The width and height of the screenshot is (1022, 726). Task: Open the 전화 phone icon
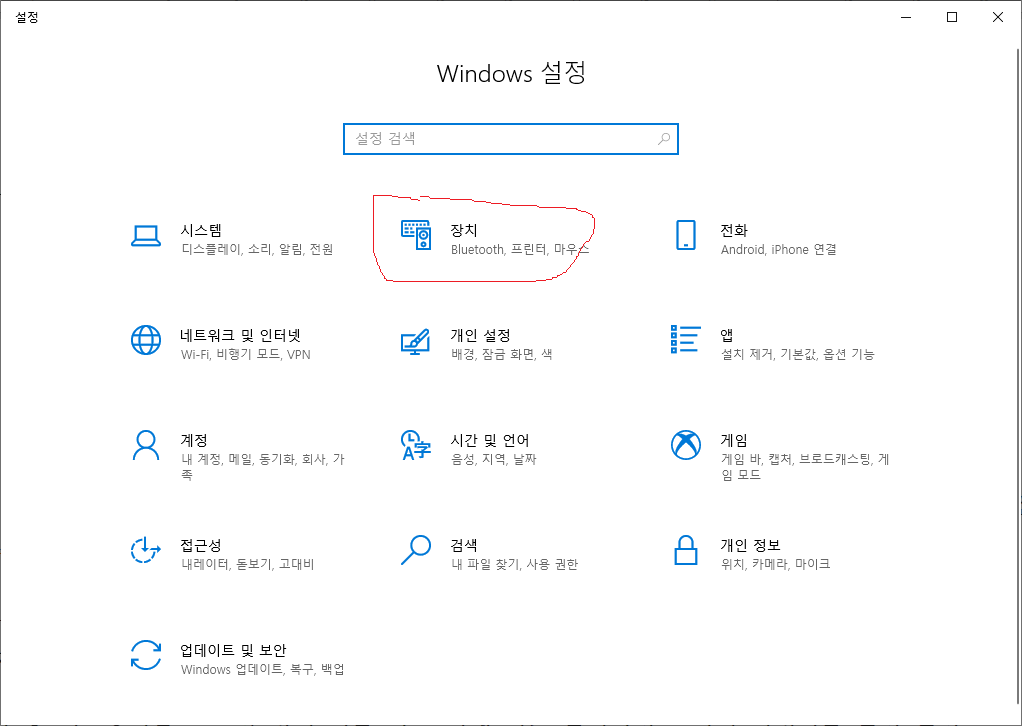click(686, 235)
